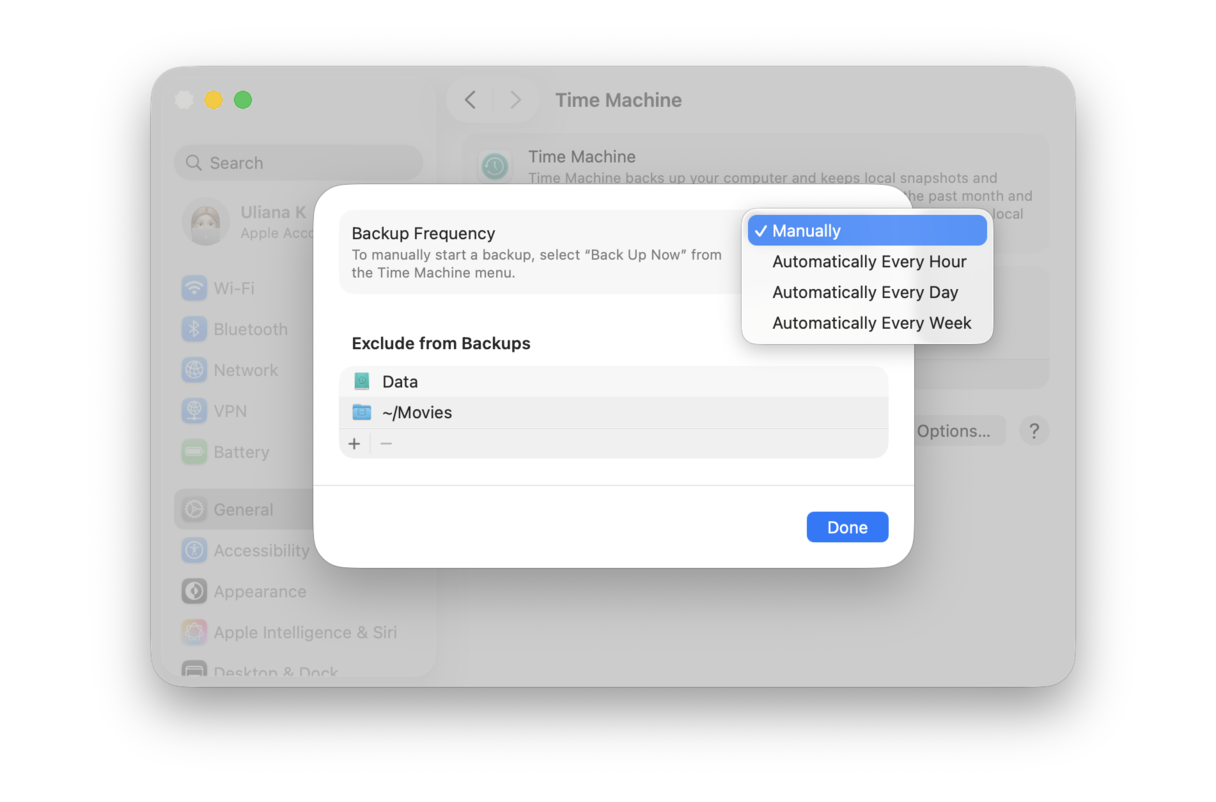Pick Automatically Every Week backup frequency
This screenshot has height=802, width=1216.
(x=871, y=323)
